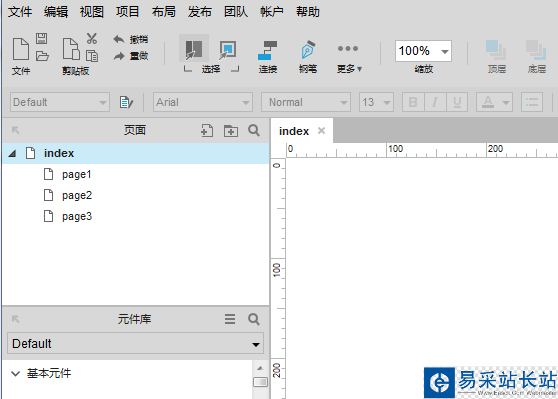Image resolution: width=558 pixels, height=399 pixels.
Task: Open the Default library dropdown
Action: click(135, 343)
